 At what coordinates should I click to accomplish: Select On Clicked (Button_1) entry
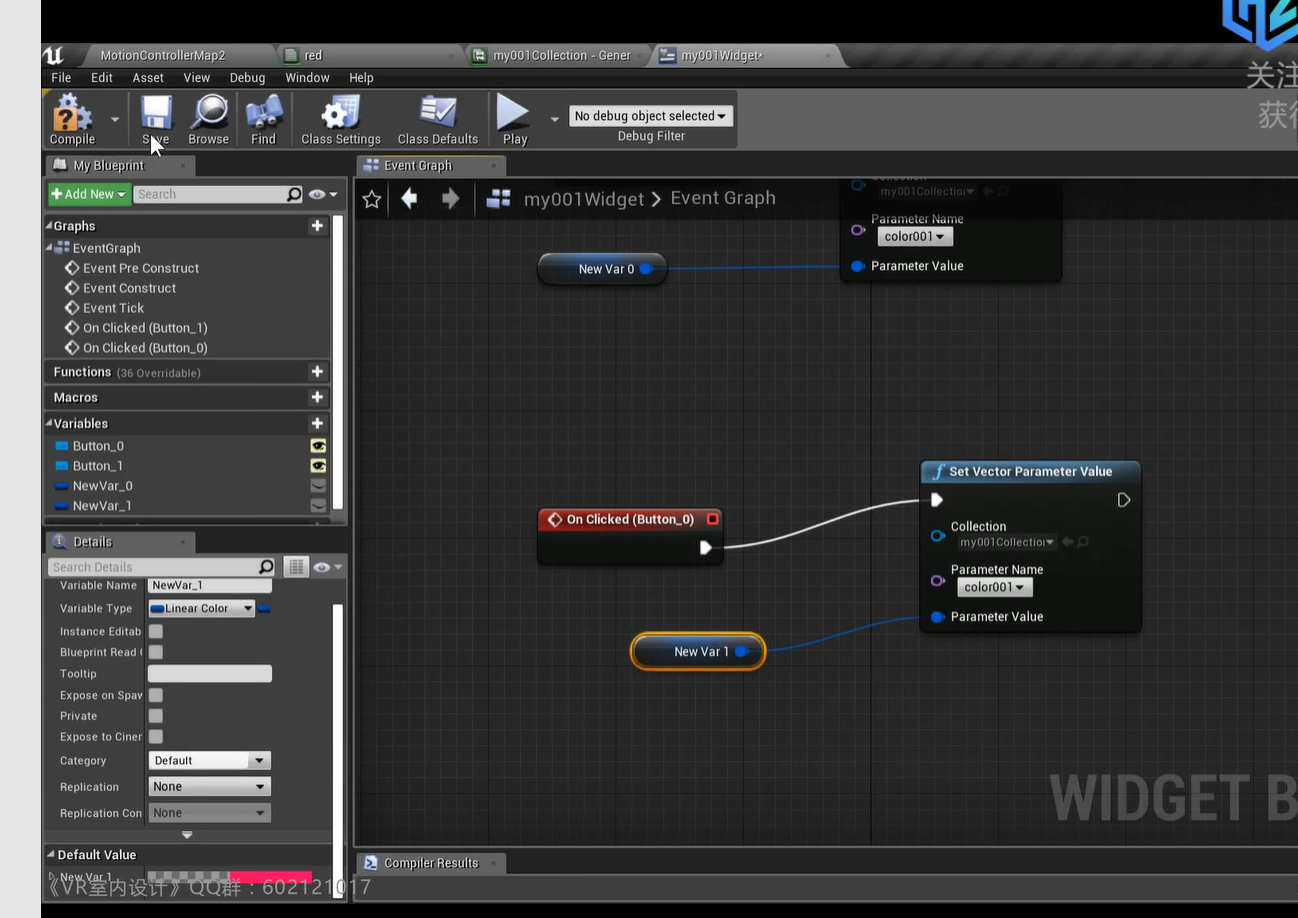point(145,328)
